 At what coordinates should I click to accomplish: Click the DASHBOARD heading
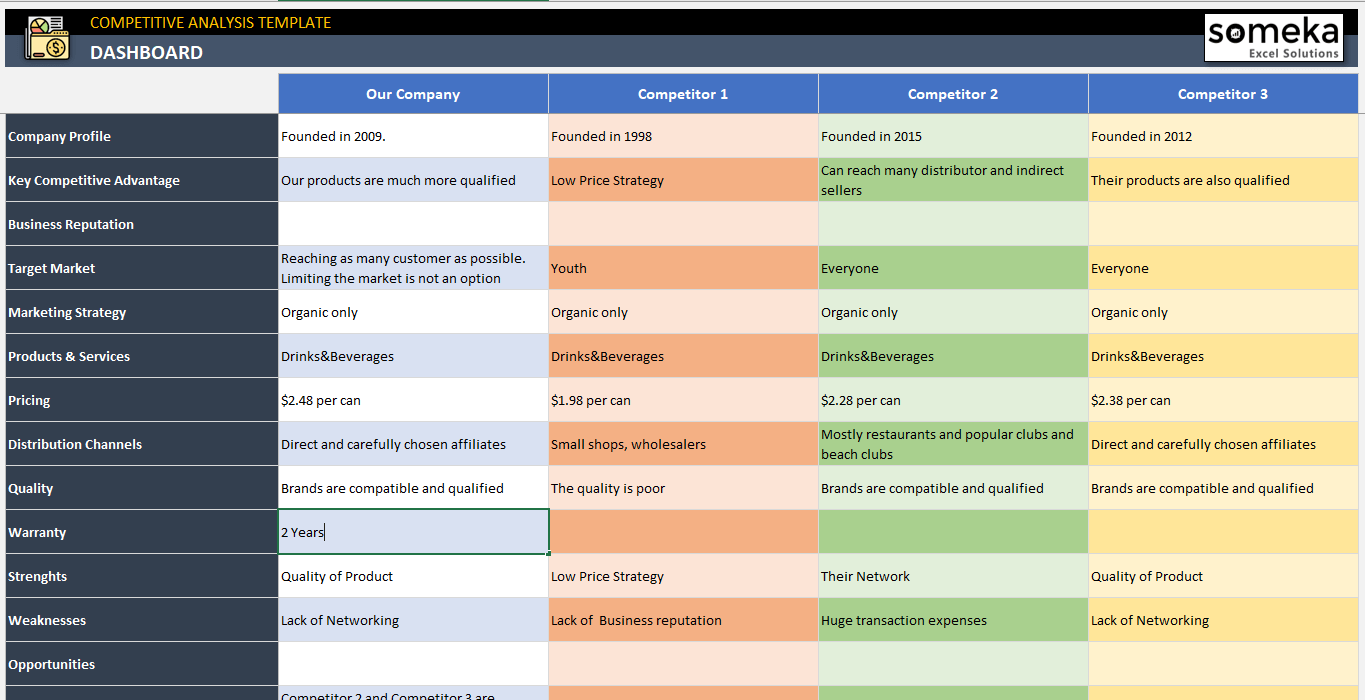[x=146, y=53]
